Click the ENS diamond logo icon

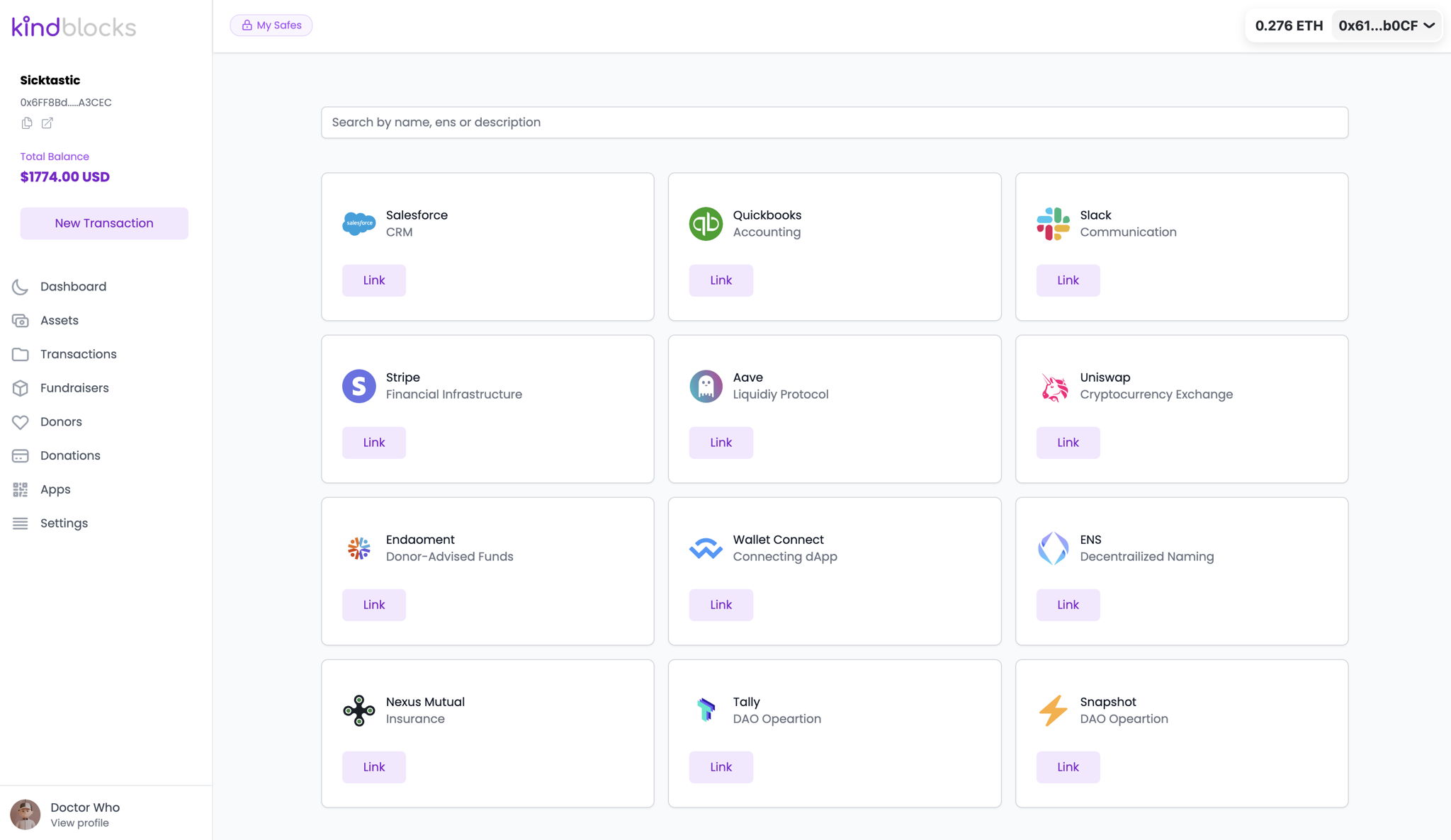tap(1053, 548)
